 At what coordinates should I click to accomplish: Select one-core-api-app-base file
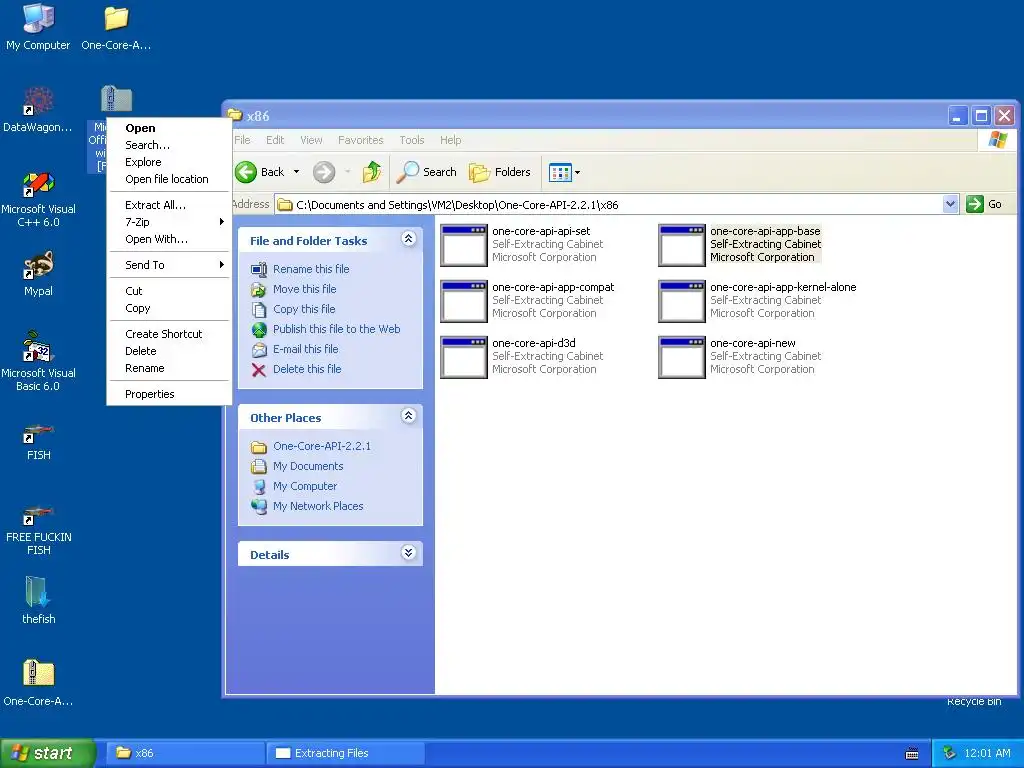(x=740, y=245)
